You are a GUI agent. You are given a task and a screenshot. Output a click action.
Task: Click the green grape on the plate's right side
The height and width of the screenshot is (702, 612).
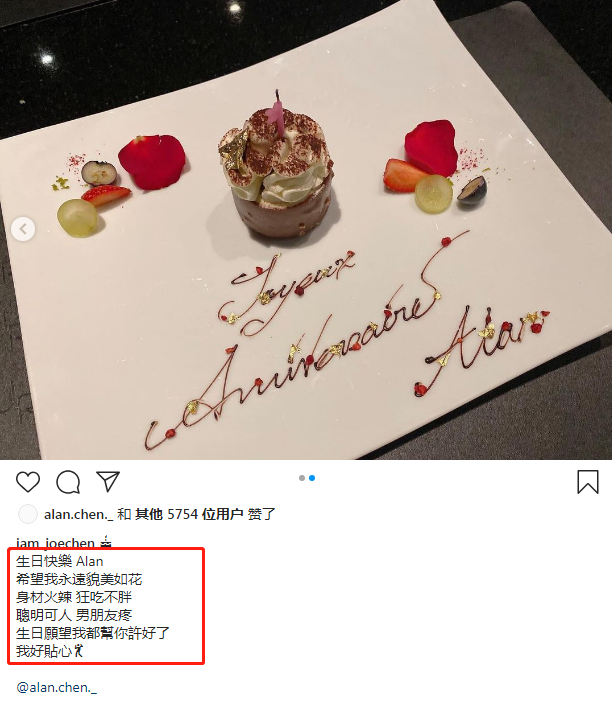click(433, 194)
